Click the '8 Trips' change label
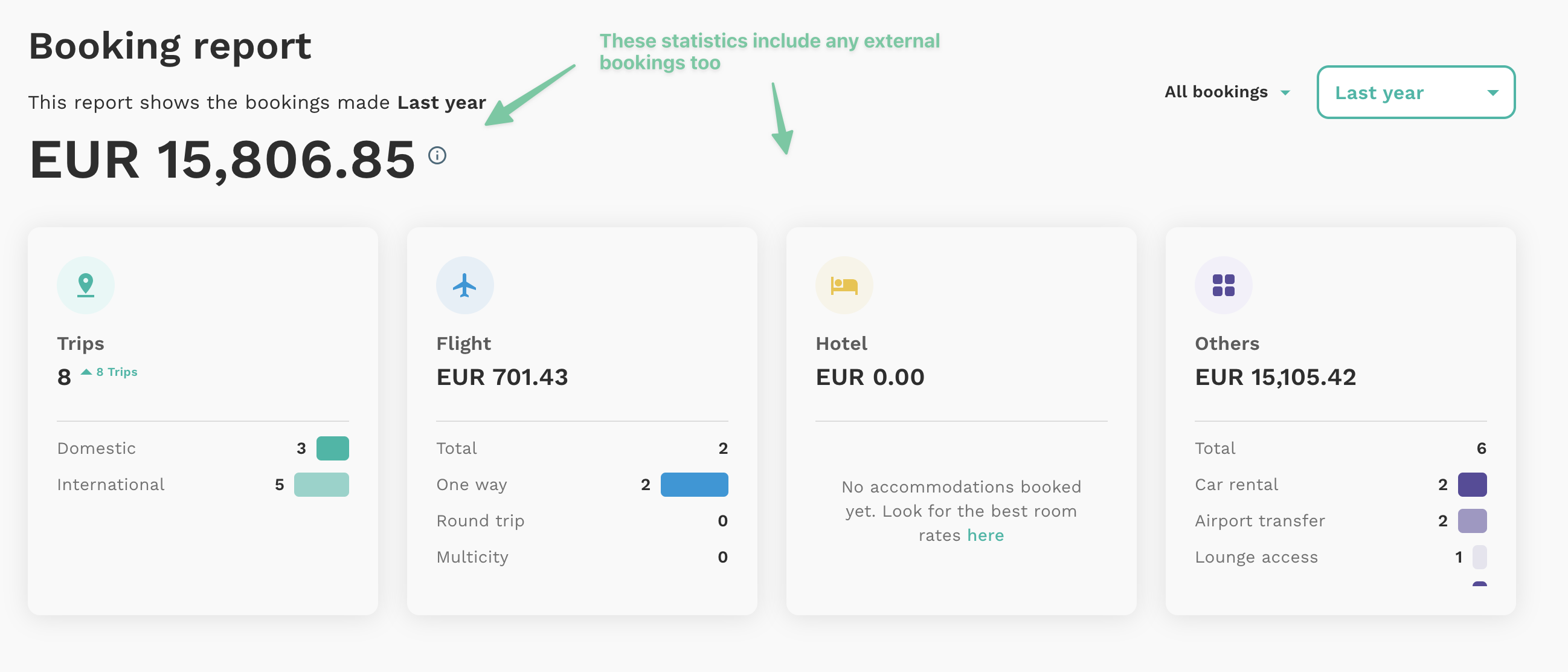Viewport: 1568px width, 672px height. point(117,372)
